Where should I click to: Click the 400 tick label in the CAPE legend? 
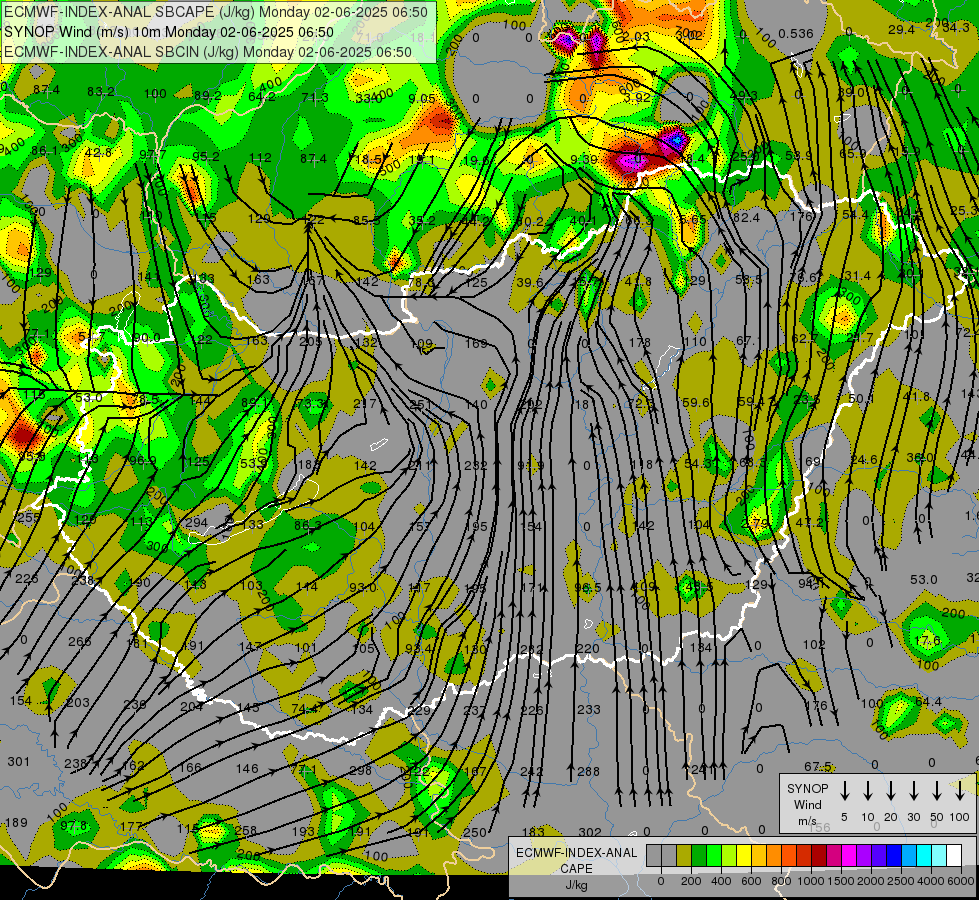coord(721,881)
